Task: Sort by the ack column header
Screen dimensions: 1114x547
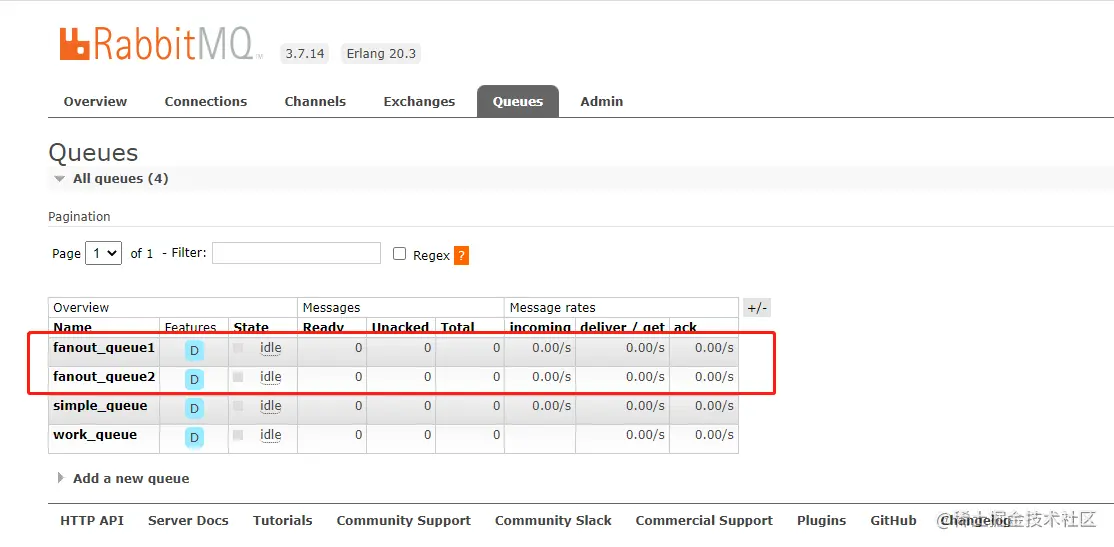Action: tap(685, 327)
